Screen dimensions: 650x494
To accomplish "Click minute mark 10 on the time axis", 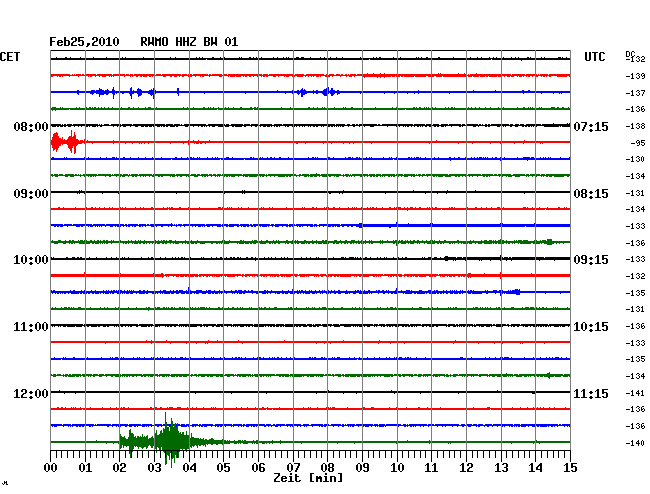I will click(x=397, y=468).
